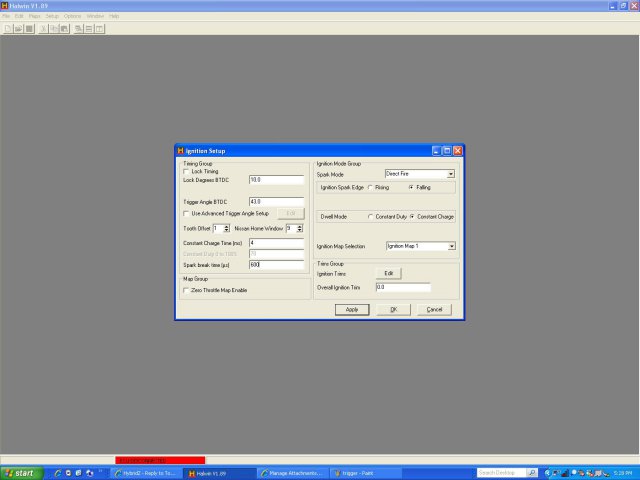Click the Open file toolbar icon
This screenshot has width=640, height=480.
pos(19,29)
